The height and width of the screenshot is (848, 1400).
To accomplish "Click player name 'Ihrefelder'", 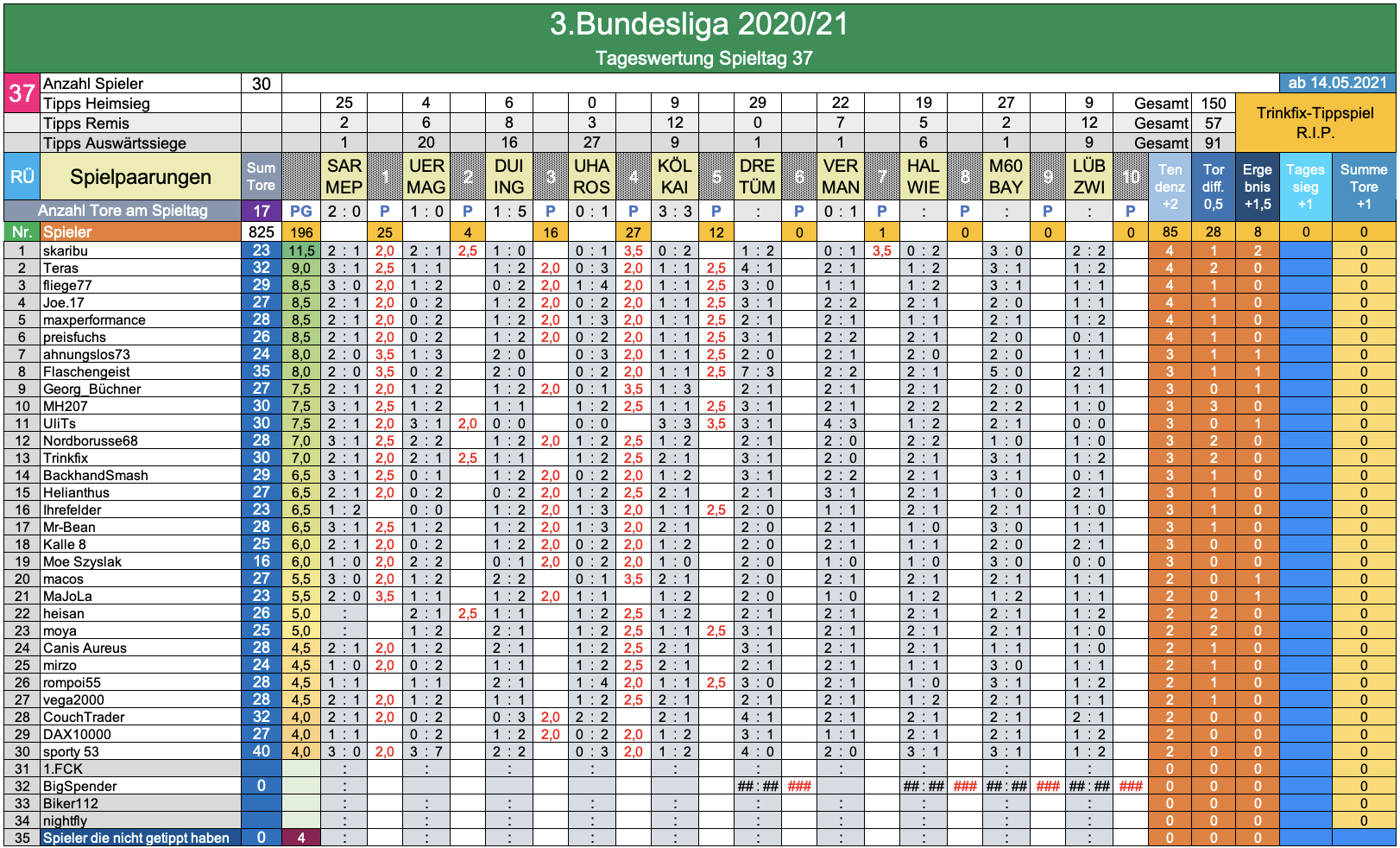I will click(x=72, y=509).
